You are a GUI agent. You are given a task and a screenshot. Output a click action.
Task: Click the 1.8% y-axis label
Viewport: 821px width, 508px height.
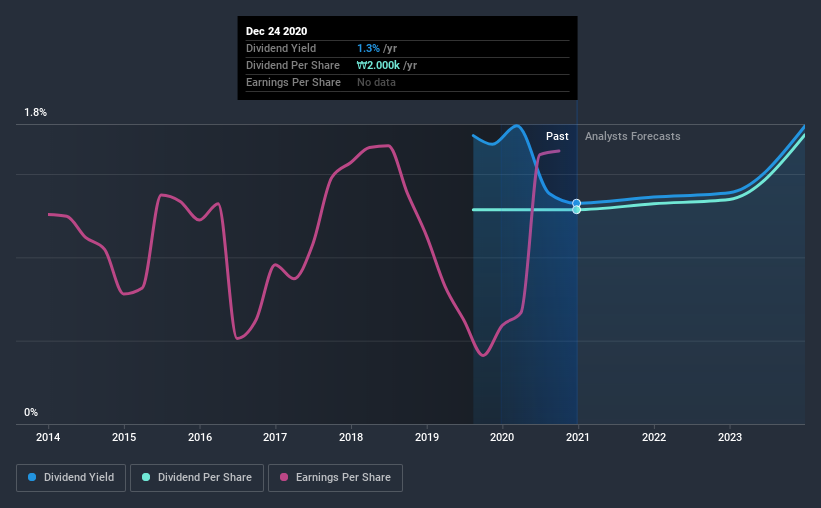36,113
